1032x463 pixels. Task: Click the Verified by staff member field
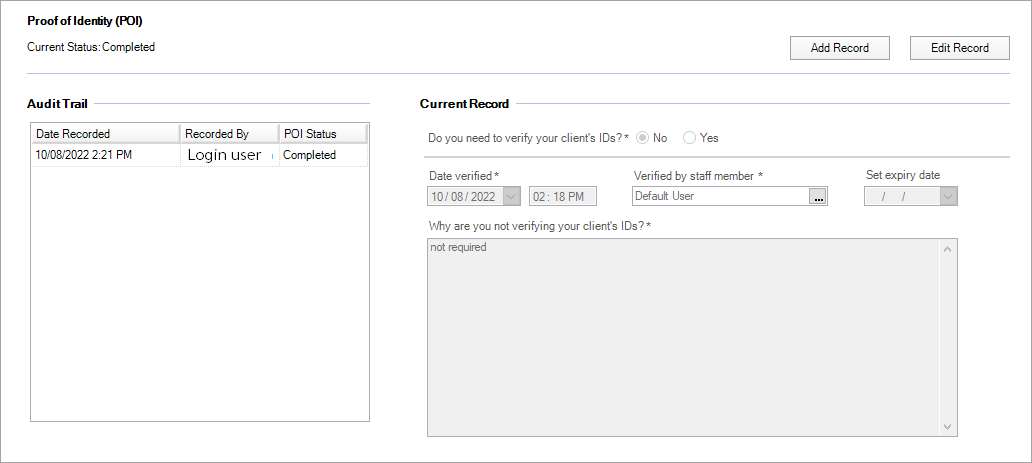(x=719, y=197)
